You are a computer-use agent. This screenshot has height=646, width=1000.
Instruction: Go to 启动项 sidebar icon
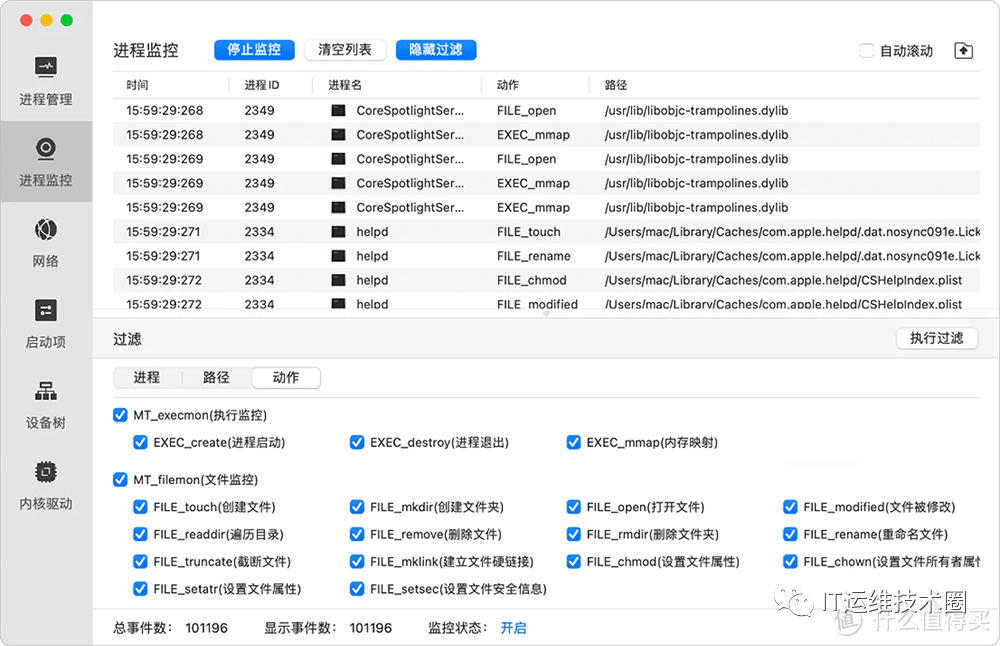tap(46, 310)
